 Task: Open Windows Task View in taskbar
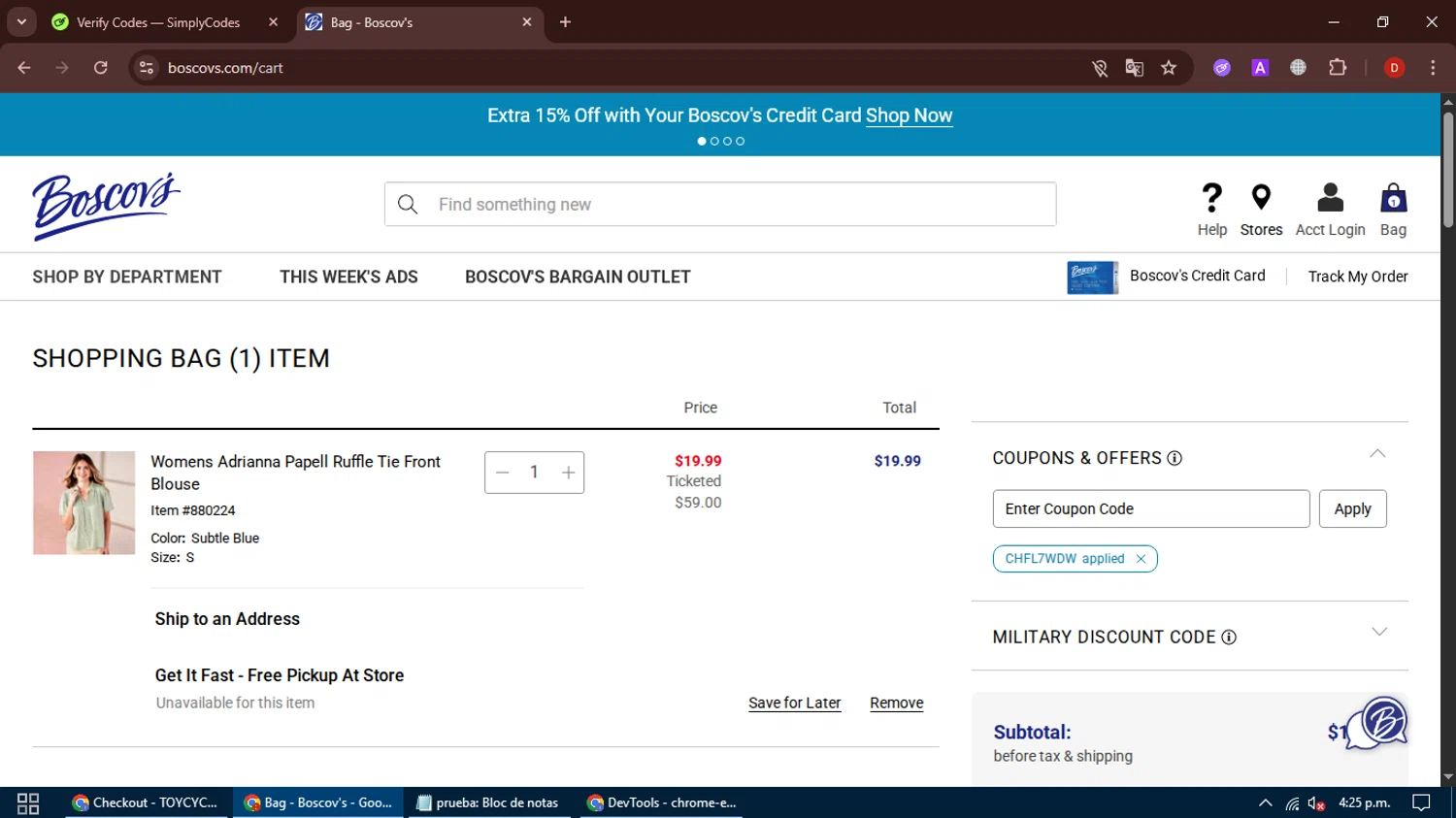point(28,803)
